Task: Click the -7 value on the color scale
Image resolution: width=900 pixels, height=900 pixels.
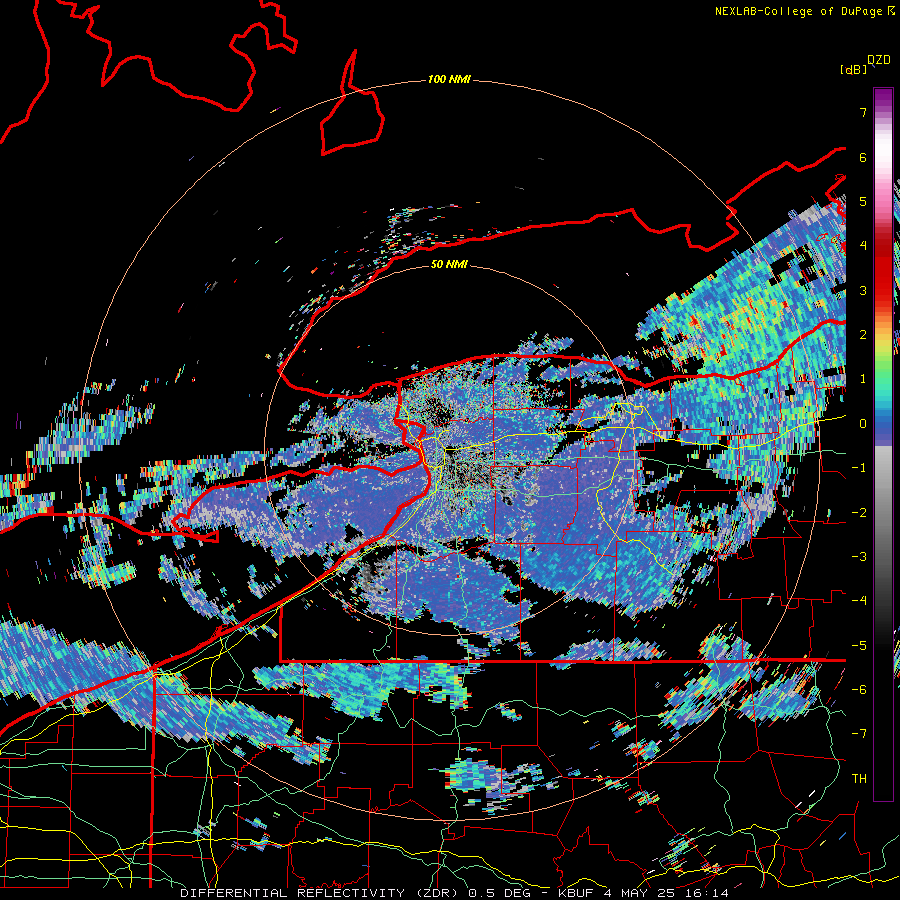Action: [x=859, y=734]
